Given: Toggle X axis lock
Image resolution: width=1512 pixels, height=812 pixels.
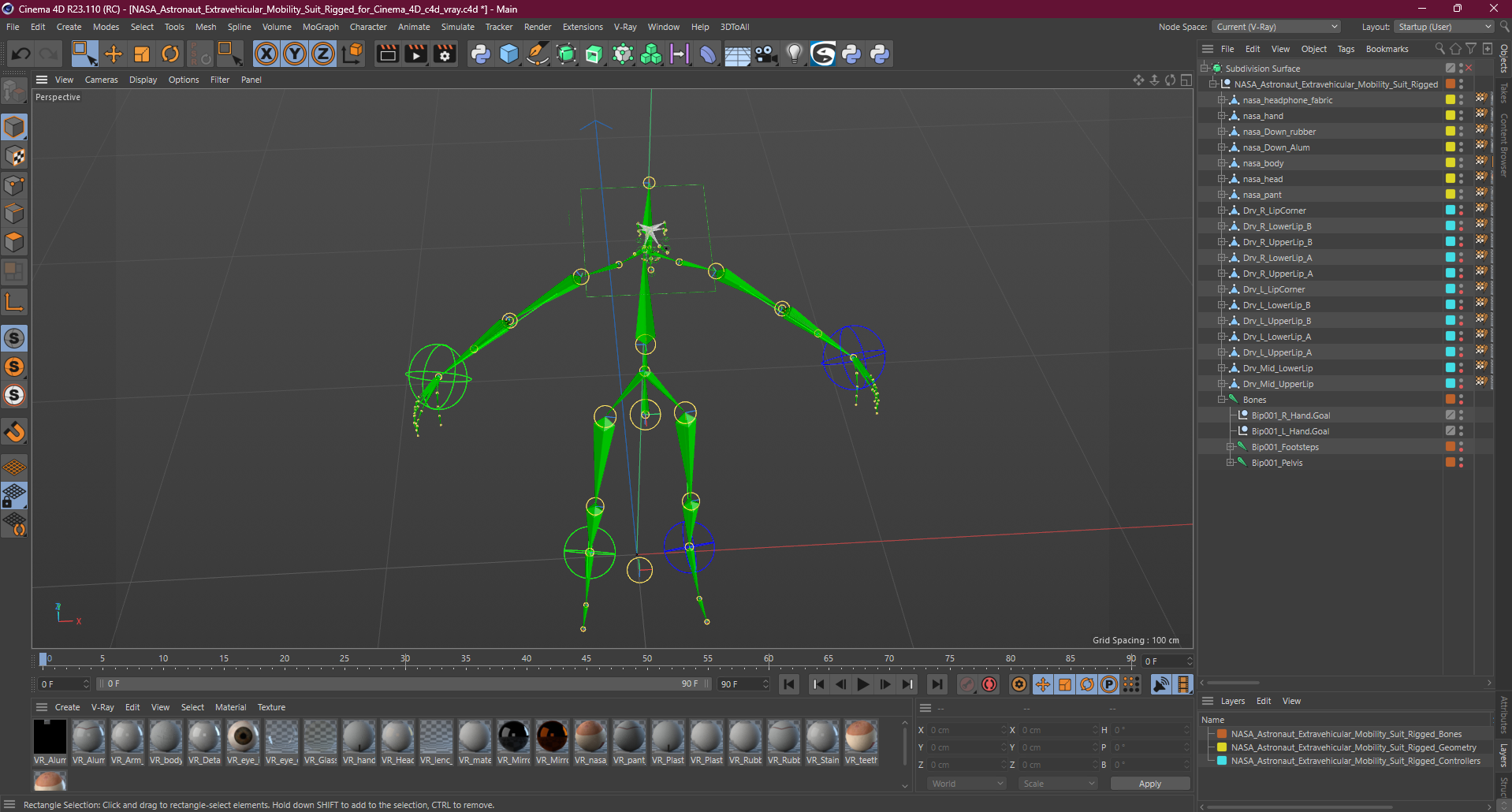Looking at the screenshot, I should [x=266, y=54].
